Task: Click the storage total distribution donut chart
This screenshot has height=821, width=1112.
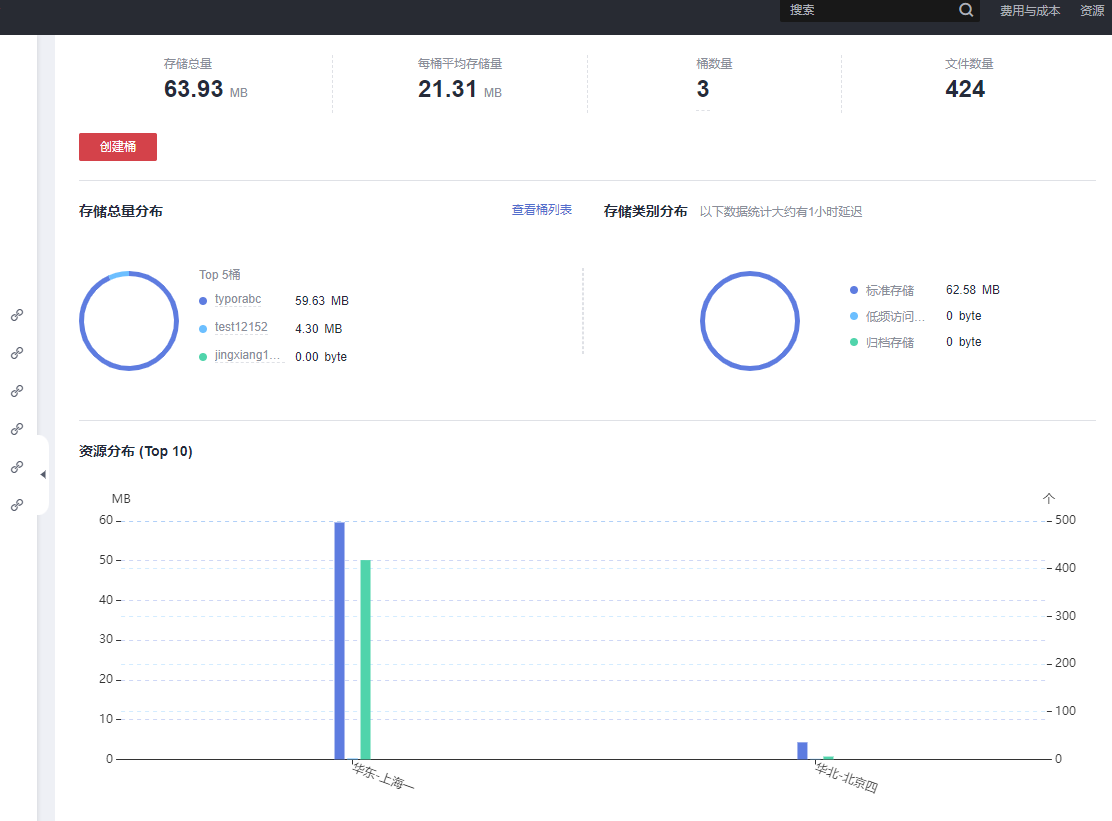Action: tap(129, 320)
